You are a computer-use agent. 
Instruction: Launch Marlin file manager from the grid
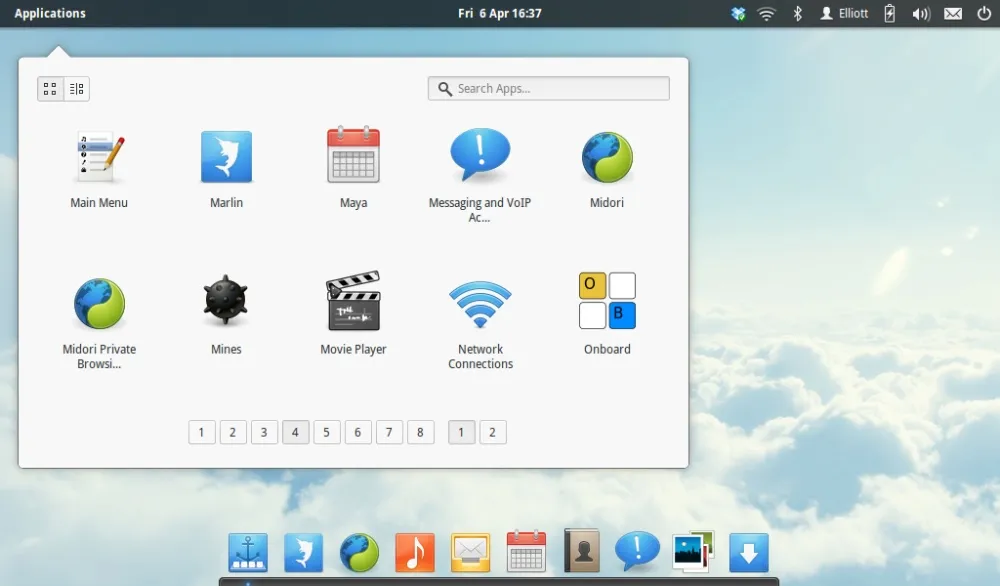click(x=226, y=158)
